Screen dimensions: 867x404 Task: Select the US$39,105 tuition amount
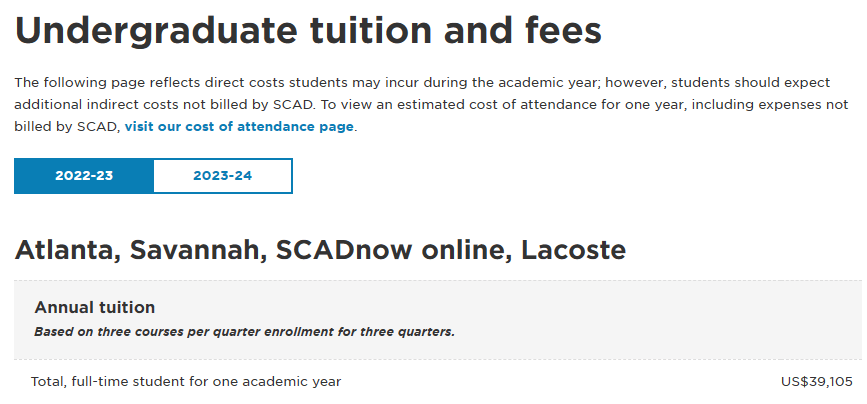817,381
